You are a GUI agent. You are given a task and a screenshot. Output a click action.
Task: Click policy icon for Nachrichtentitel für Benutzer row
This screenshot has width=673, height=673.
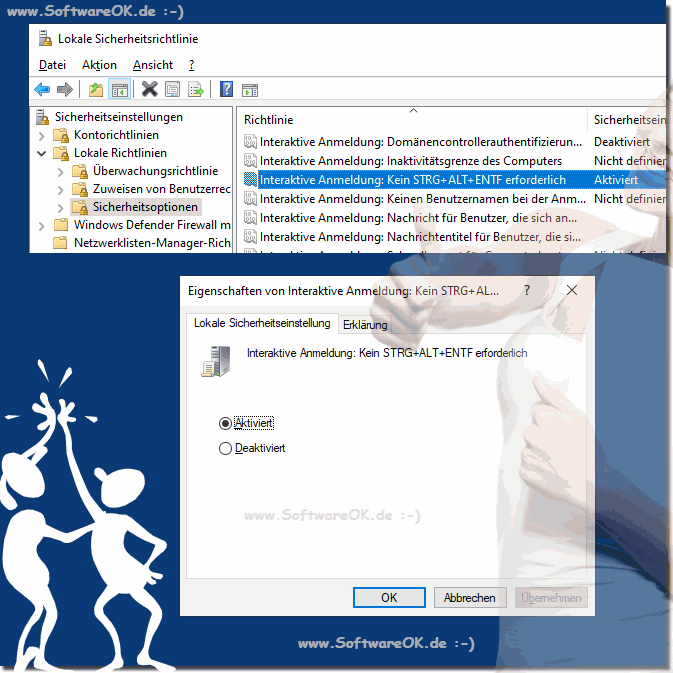pyautogui.click(x=250, y=236)
